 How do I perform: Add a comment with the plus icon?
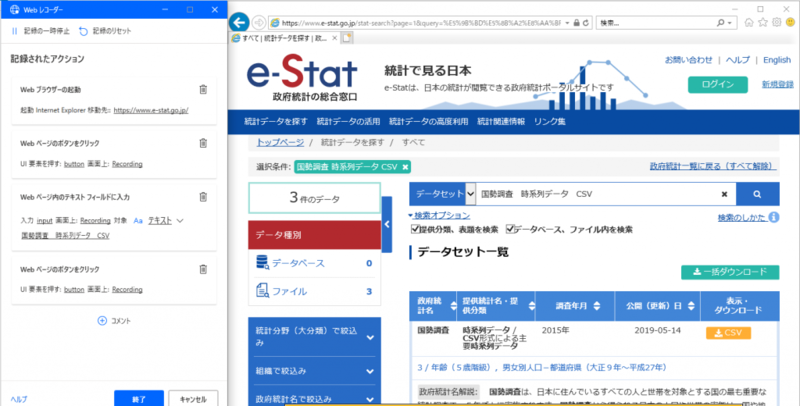coord(102,321)
